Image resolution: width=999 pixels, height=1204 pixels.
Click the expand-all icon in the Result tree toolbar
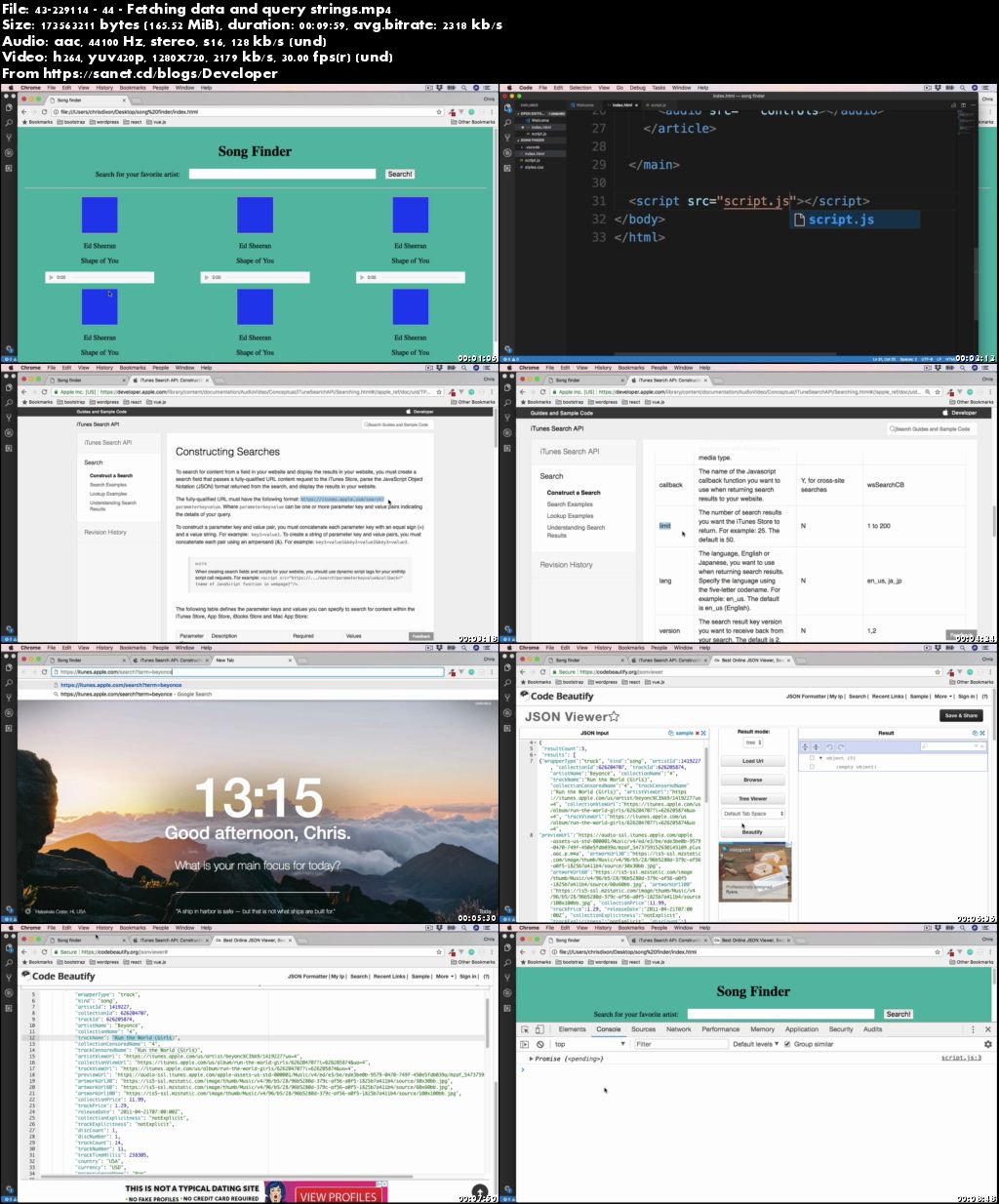coord(805,747)
